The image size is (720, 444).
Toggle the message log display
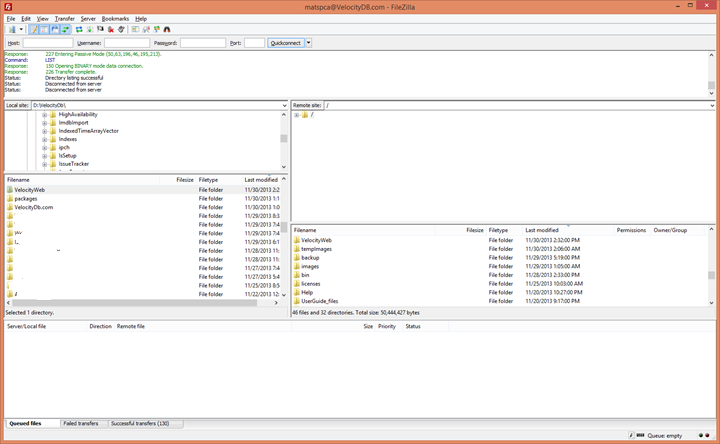tap(34, 29)
